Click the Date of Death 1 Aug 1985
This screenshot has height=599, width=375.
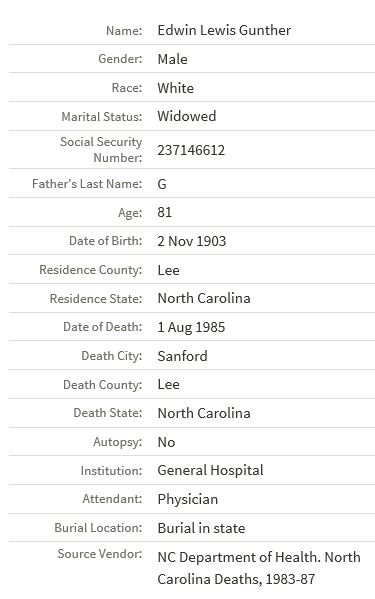coord(191,327)
